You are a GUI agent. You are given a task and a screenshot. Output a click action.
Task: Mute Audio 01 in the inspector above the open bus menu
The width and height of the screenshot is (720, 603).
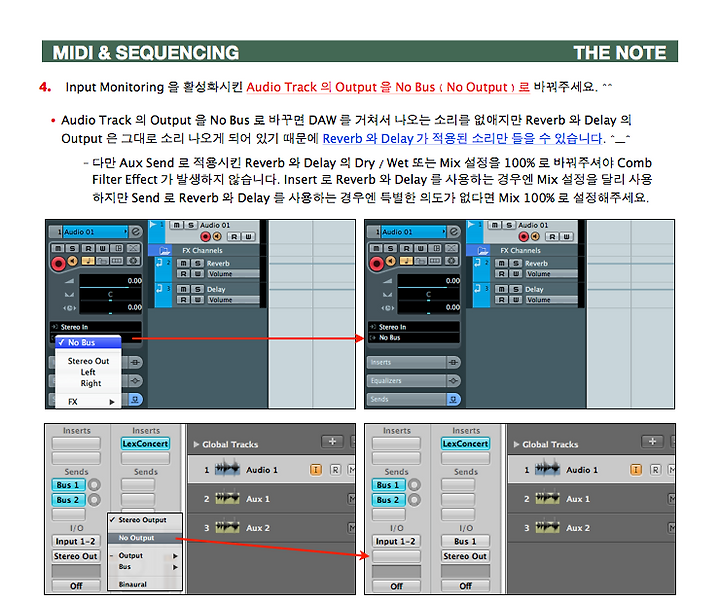pyautogui.click(x=58, y=248)
